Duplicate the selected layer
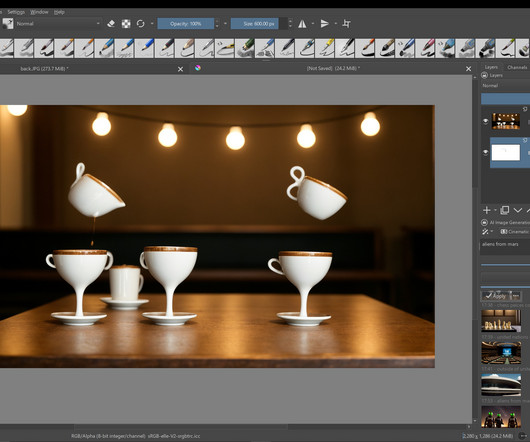The height and width of the screenshot is (442, 530). coord(504,210)
